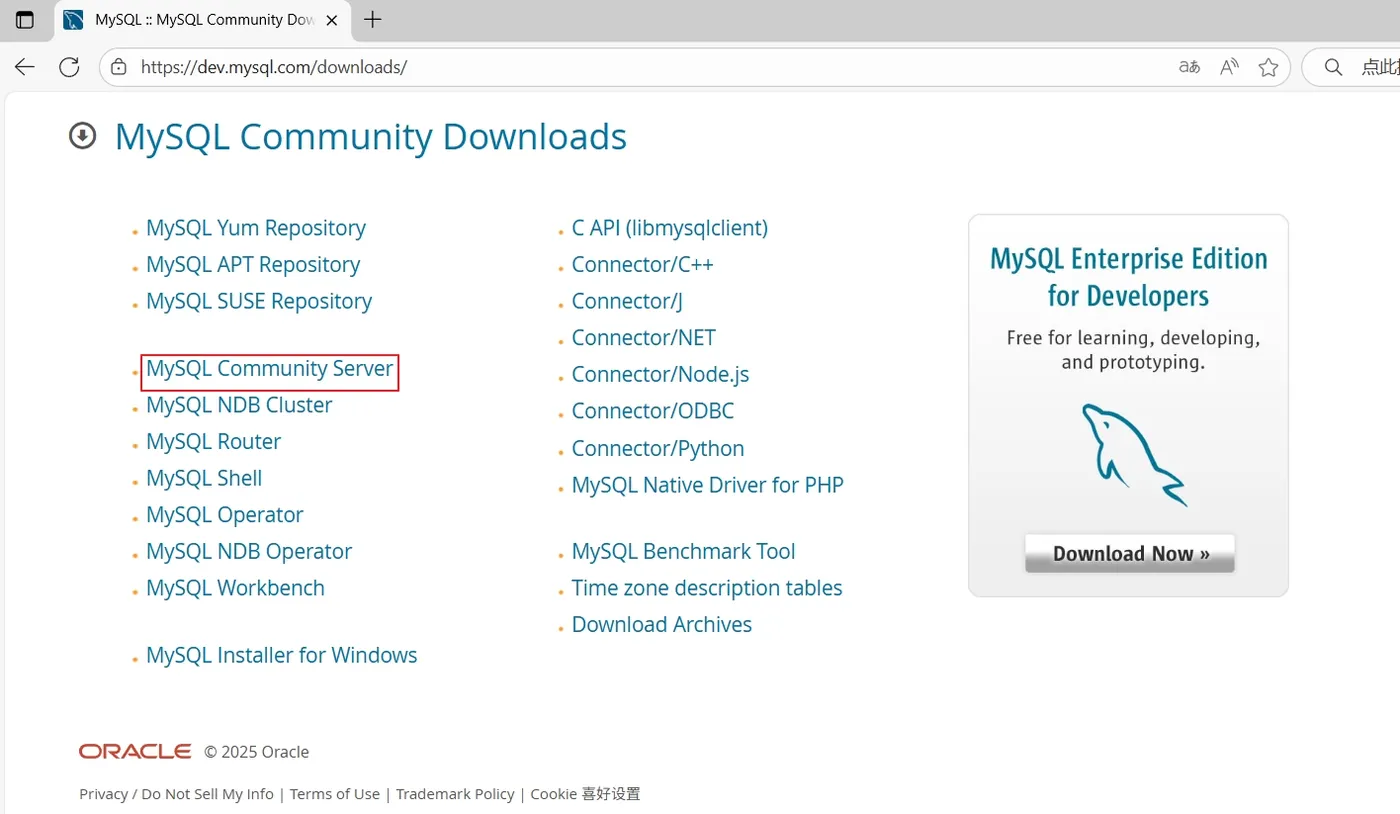
Task: Open Cookie 喜好设置 preferences link
Action: point(585,794)
